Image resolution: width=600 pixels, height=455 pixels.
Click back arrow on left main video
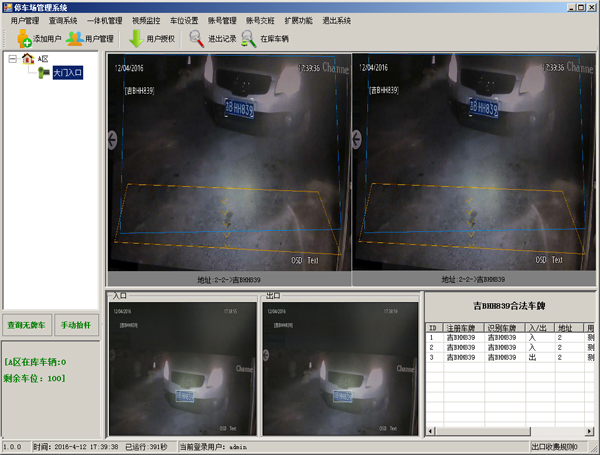click(112, 140)
